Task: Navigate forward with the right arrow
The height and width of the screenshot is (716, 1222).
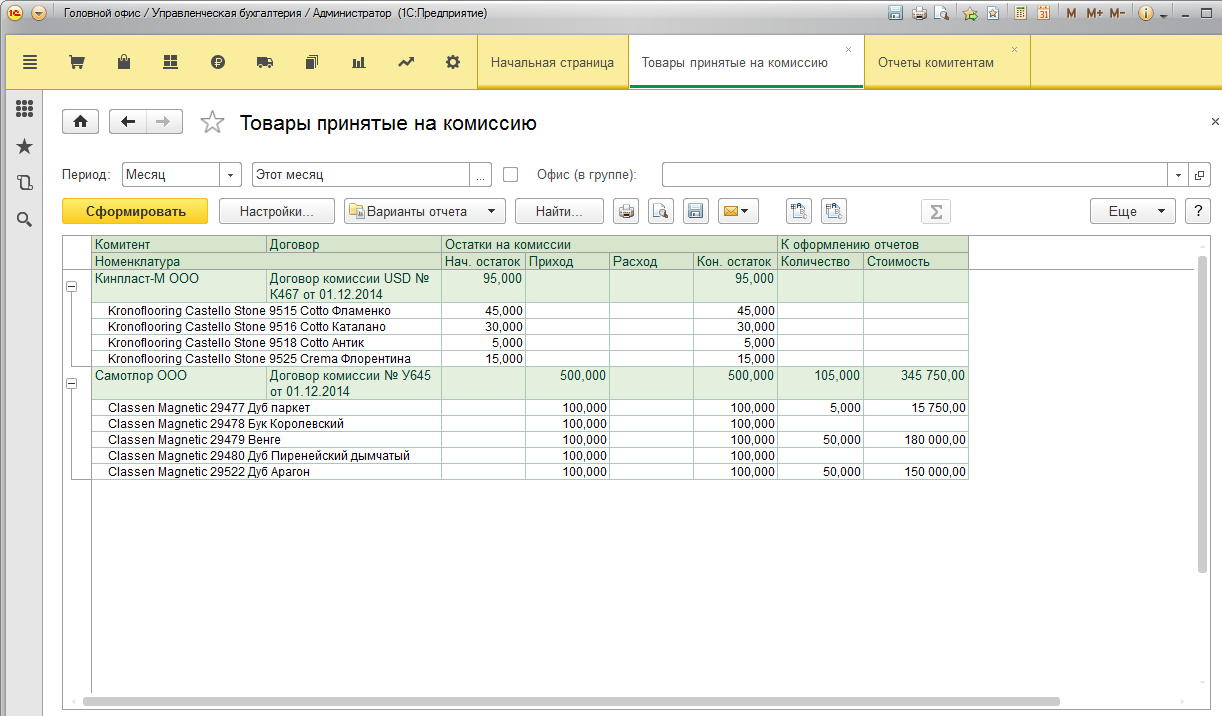Action: pos(164,122)
